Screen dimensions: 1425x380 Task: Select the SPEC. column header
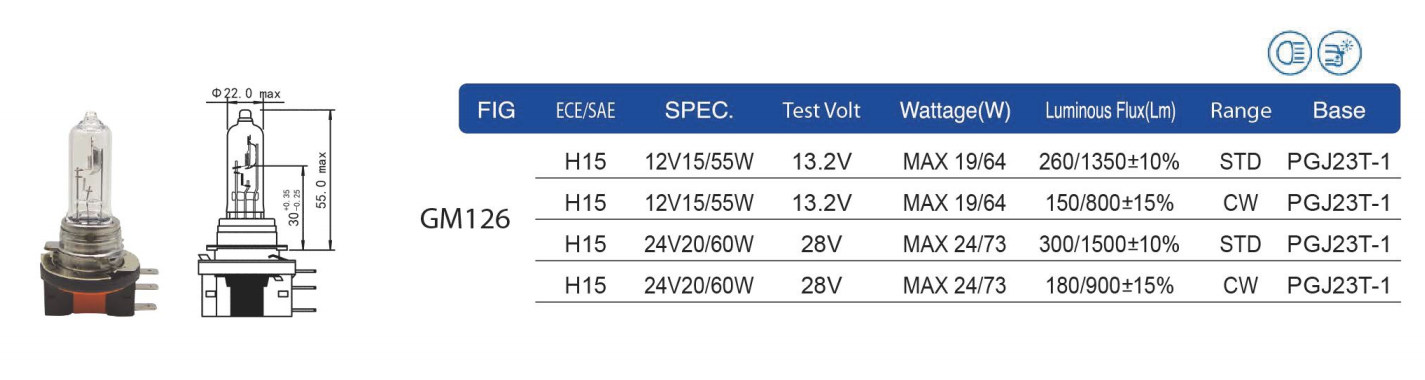(699, 111)
